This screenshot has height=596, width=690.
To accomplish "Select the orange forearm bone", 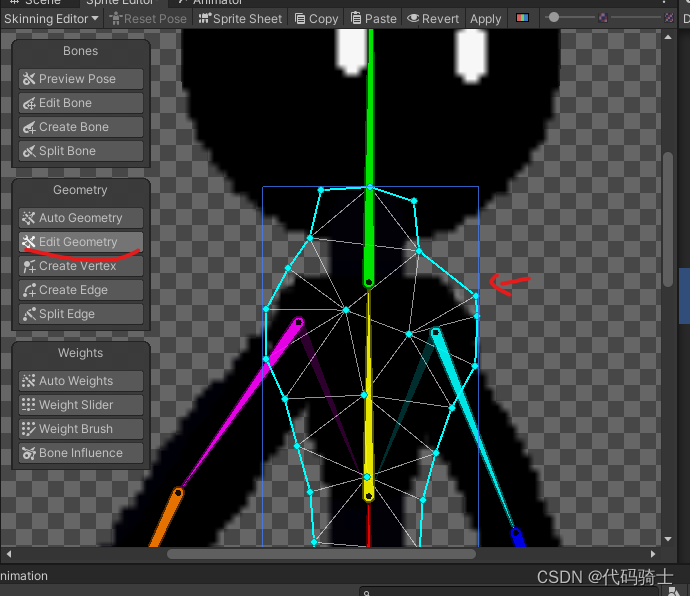I will (166, 517).
